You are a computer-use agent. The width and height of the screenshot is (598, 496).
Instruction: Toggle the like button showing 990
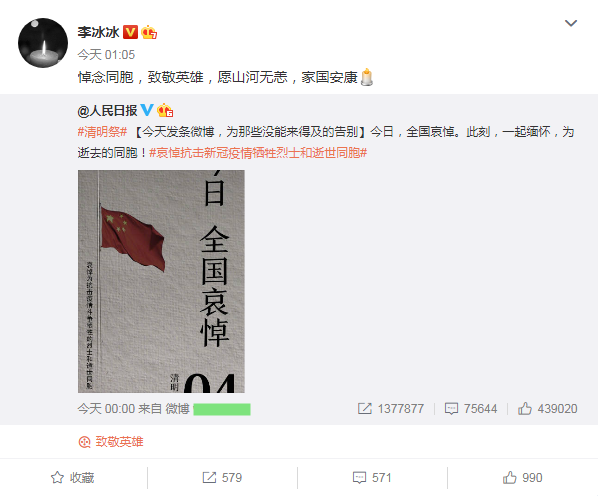point(522,478)
